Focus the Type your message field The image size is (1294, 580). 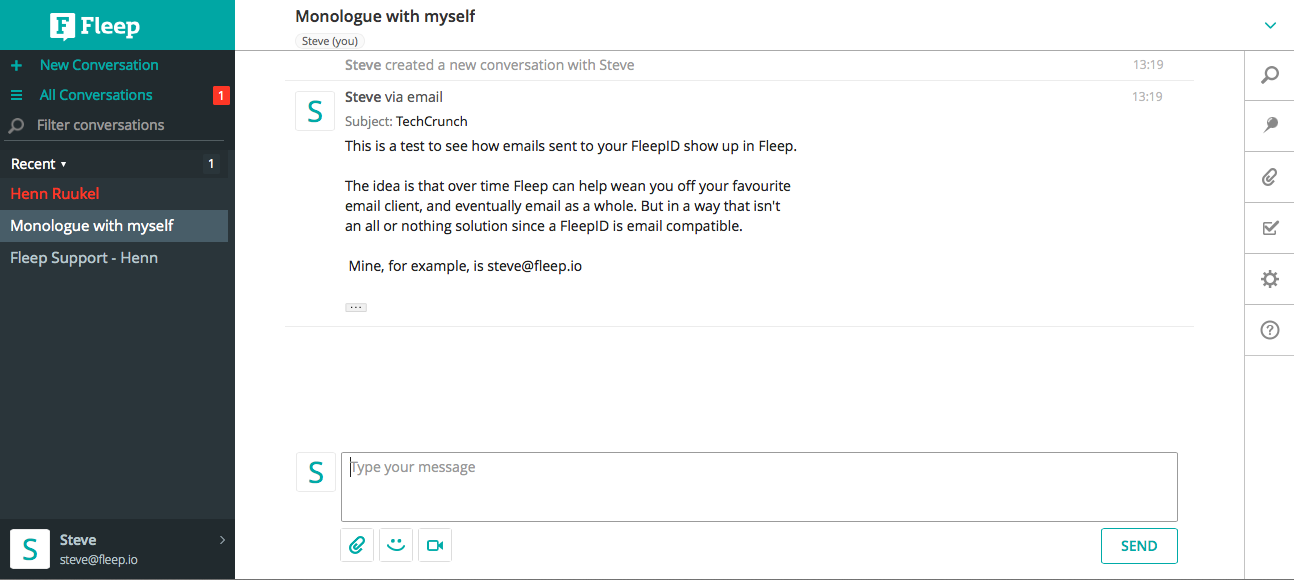click(759, 487)
